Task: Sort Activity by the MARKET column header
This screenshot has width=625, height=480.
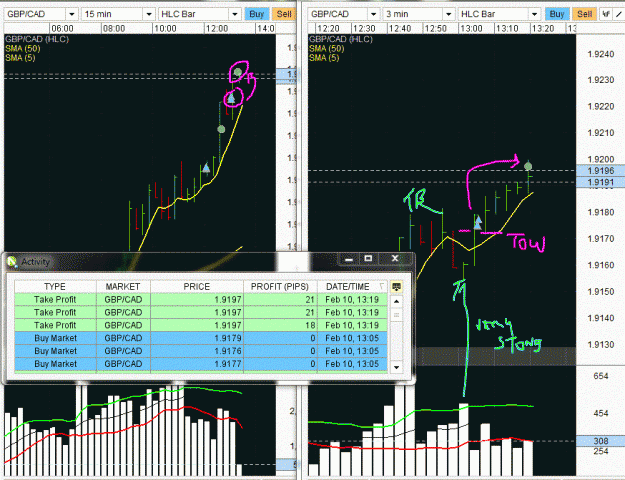Action: click(123, 287)
